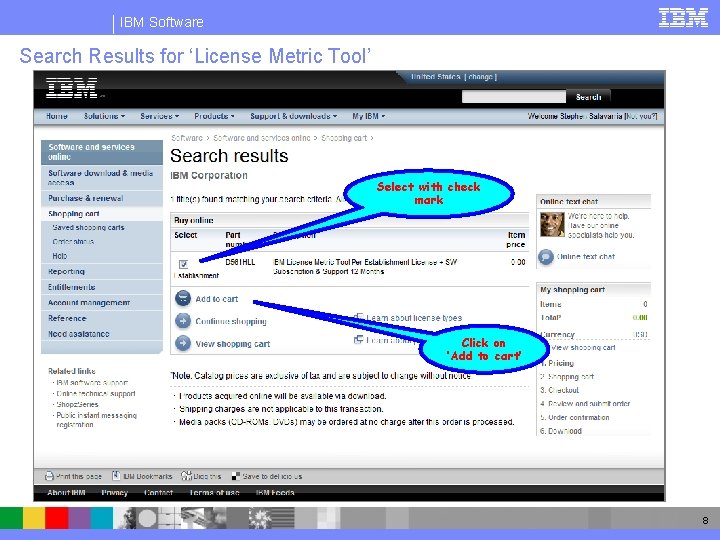Click View shopping cart link in My shopping cart
Image resolution: width=720 pixels, height=540 pixels.
click(583, 348)
